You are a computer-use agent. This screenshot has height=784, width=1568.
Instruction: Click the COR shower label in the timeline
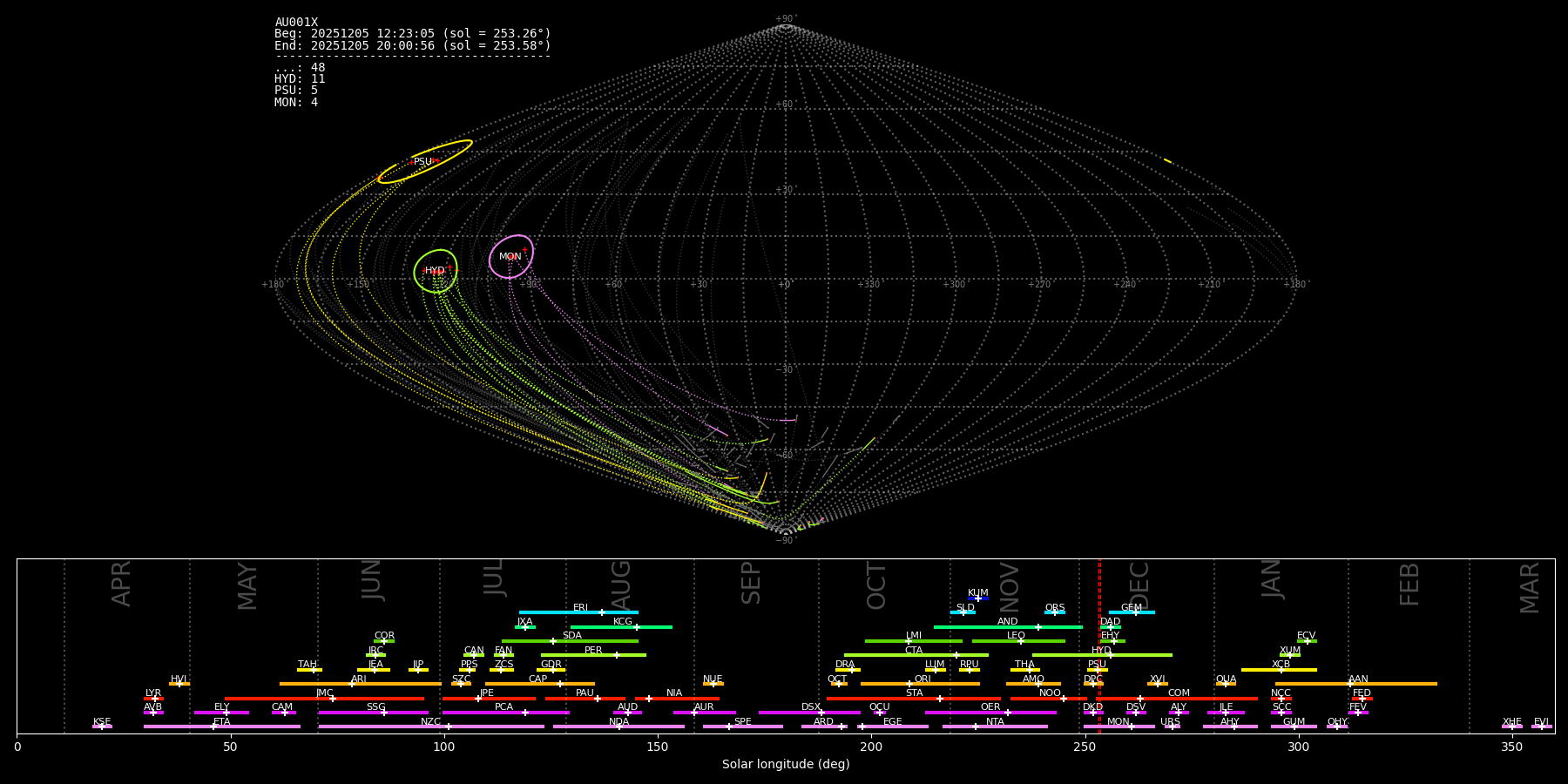coord(384,636)
